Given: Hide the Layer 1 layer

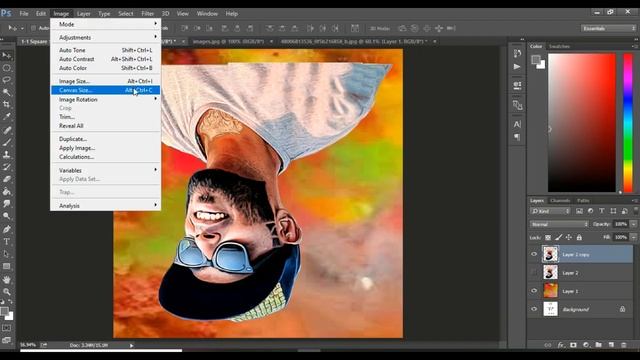Looking at the screenshot, I should pyautogui.click(x=534, y=291).
